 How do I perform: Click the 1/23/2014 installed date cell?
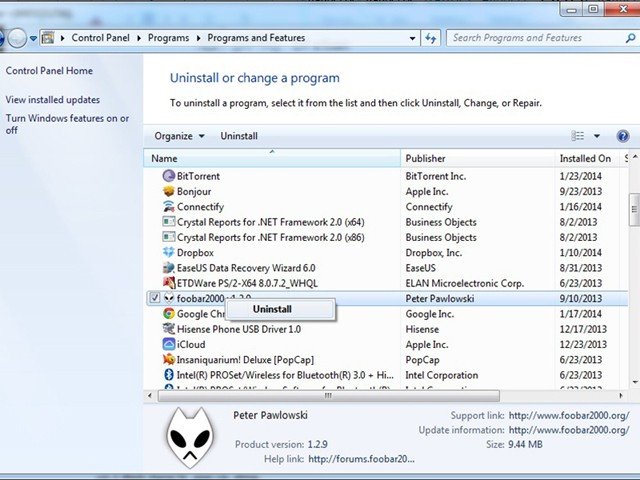580,176
